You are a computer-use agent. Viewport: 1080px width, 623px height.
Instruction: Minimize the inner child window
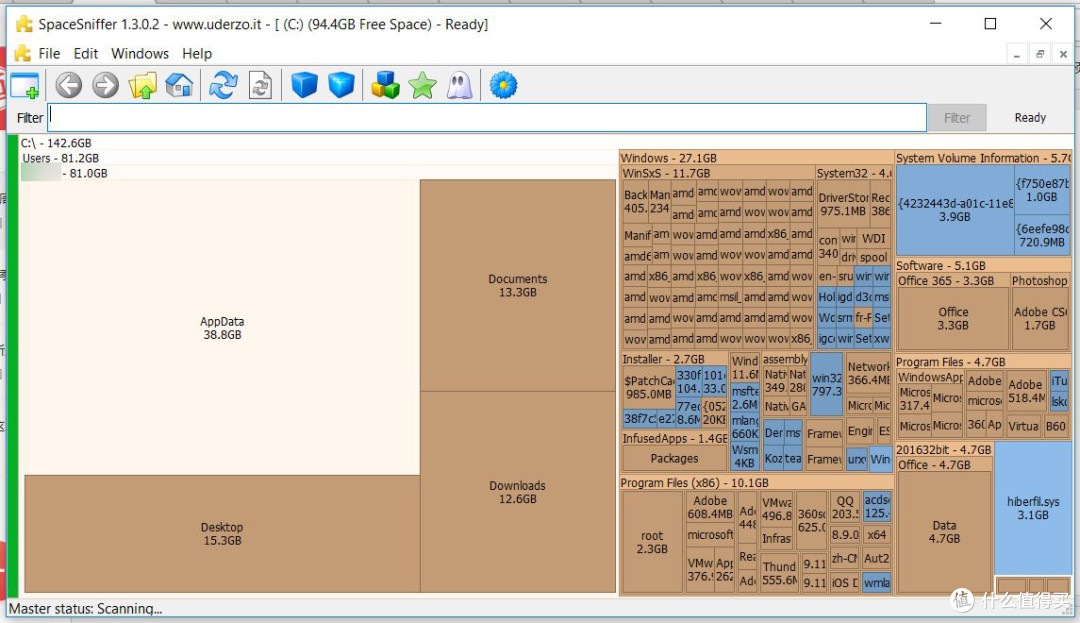(1017, 54)
